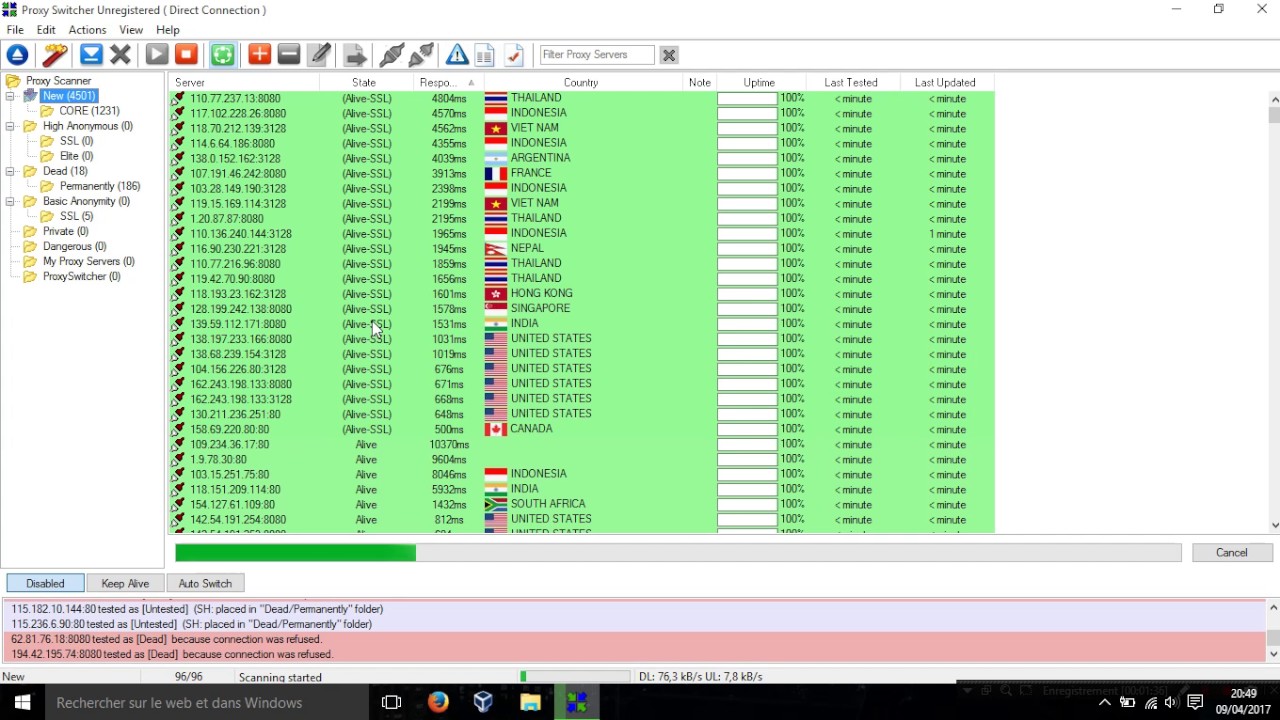
Task: Open the Help menu
Action: (x=168, y=30)
